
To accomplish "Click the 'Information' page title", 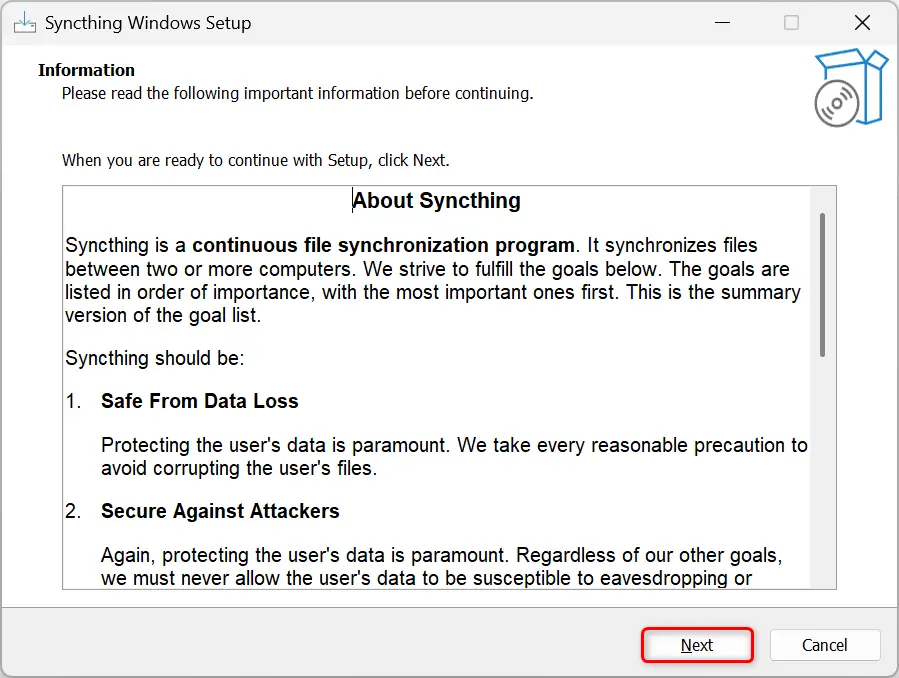I will click(87, 70).
